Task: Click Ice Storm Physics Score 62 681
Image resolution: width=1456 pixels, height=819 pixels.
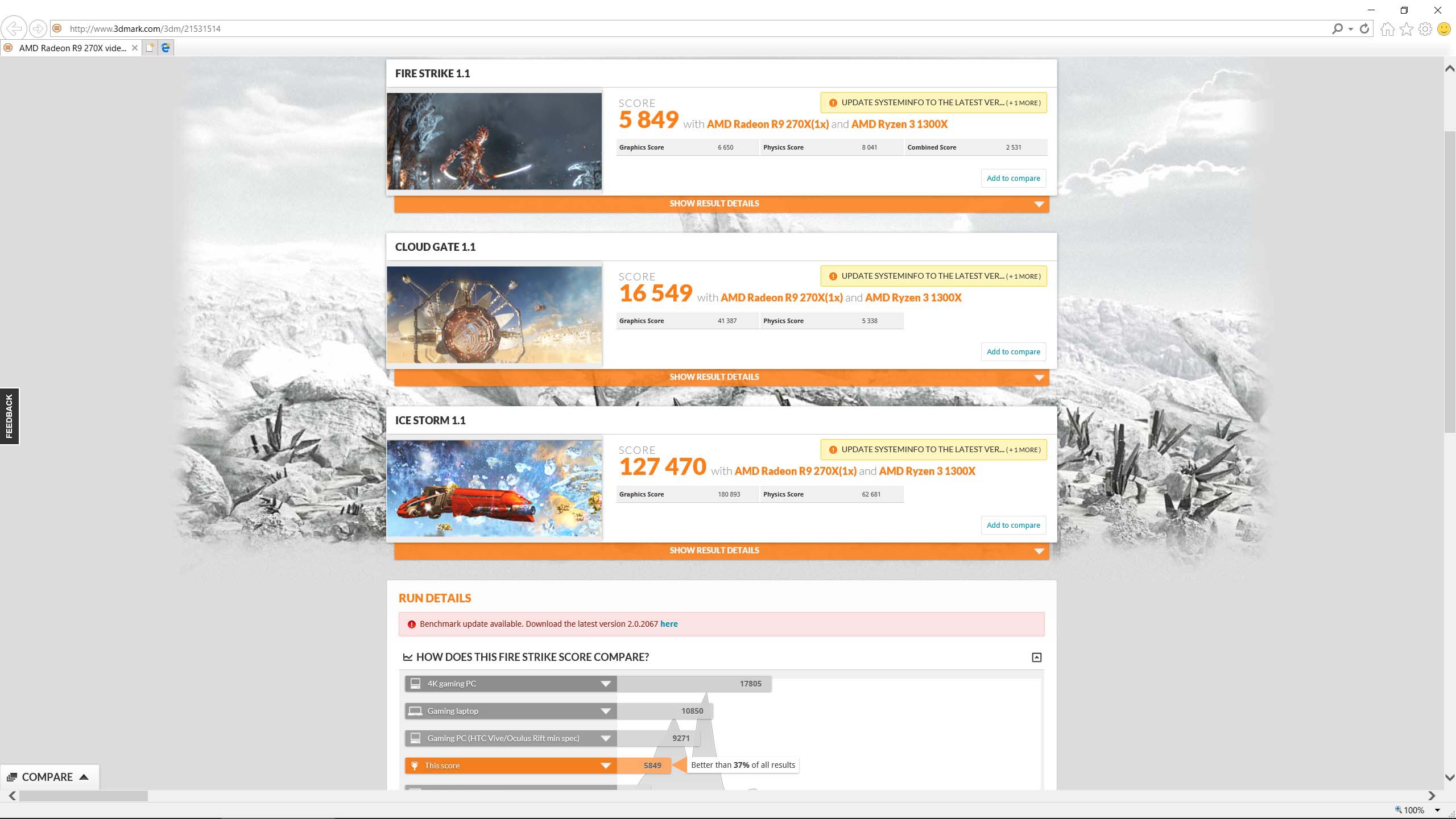Action: click(871, 494)
